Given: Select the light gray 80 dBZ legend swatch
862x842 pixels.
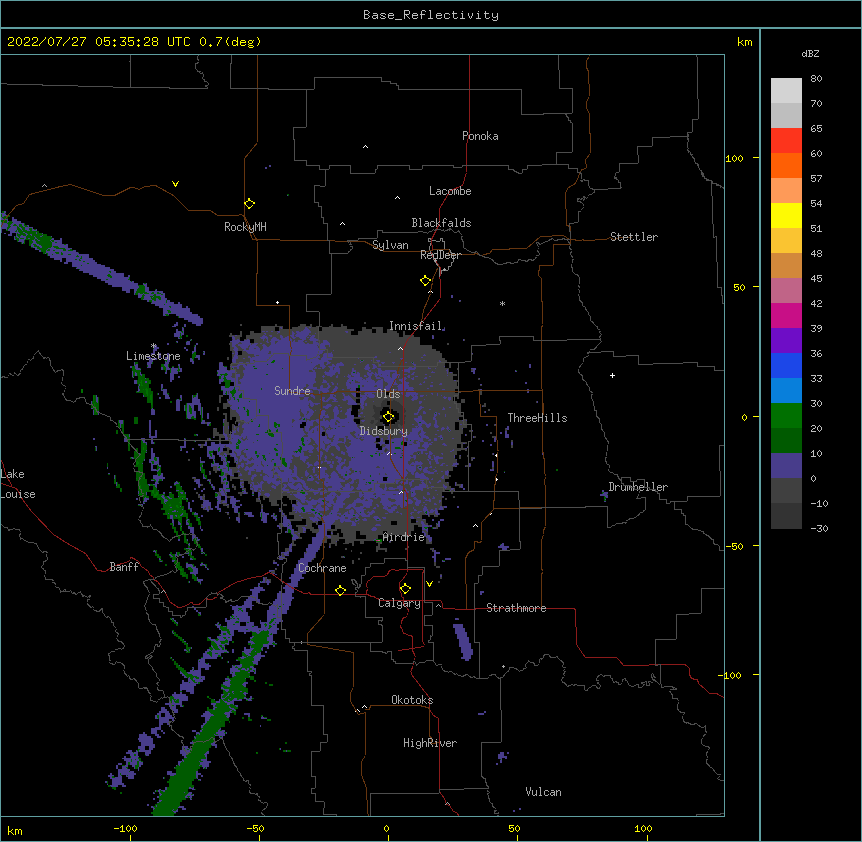Looking at the screenshot, I should pos(786,91).
